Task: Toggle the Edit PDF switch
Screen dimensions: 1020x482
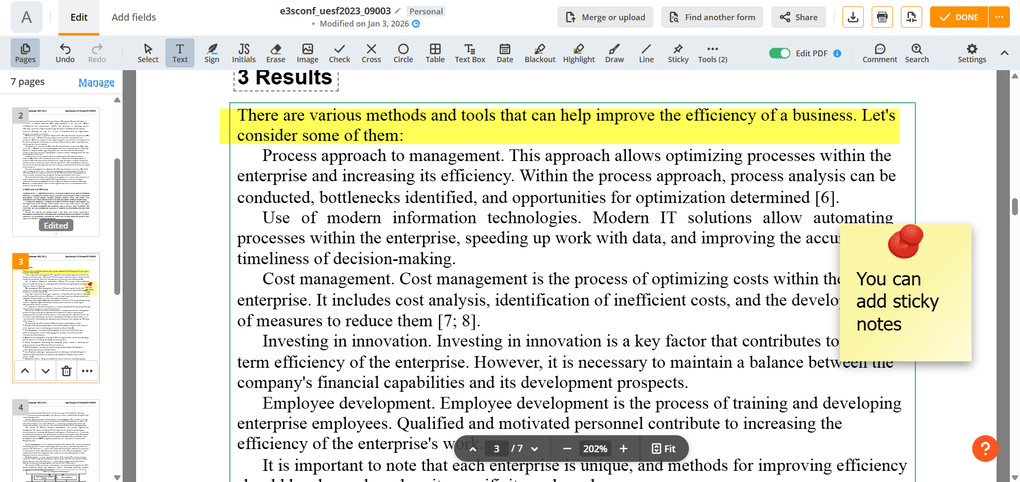Action: point(779,53)
